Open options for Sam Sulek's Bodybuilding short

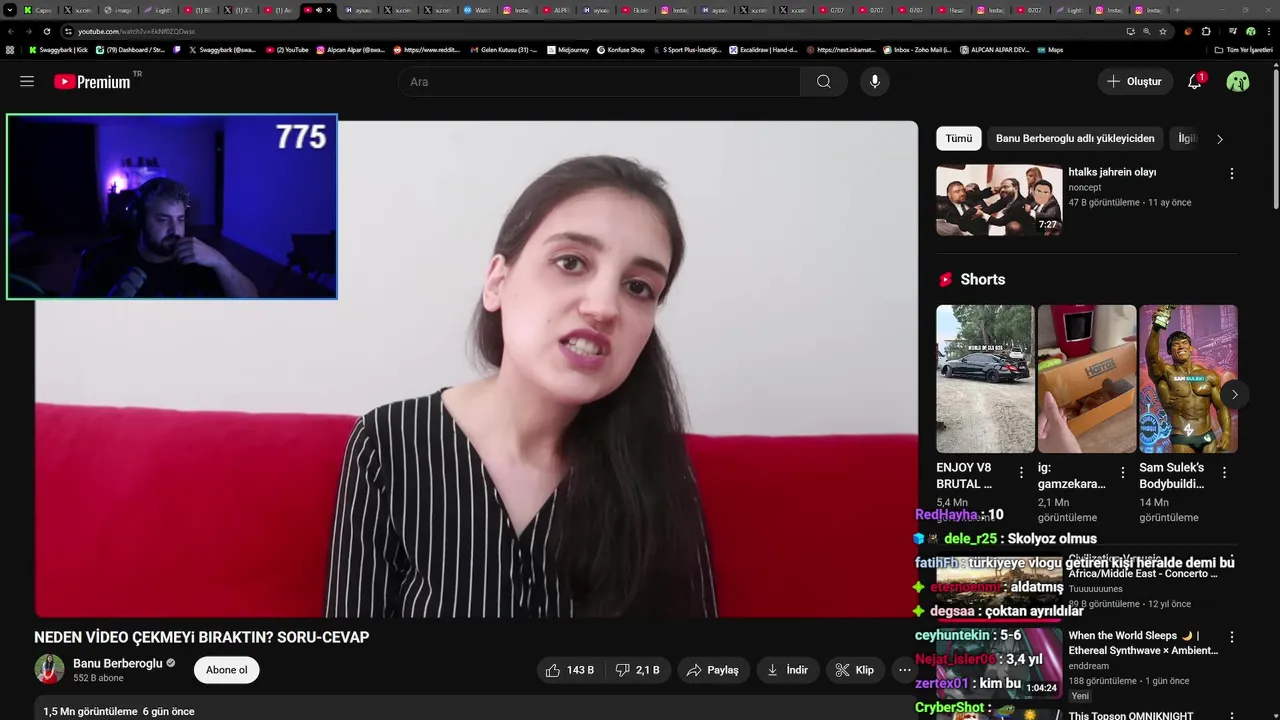(1224, 472)
